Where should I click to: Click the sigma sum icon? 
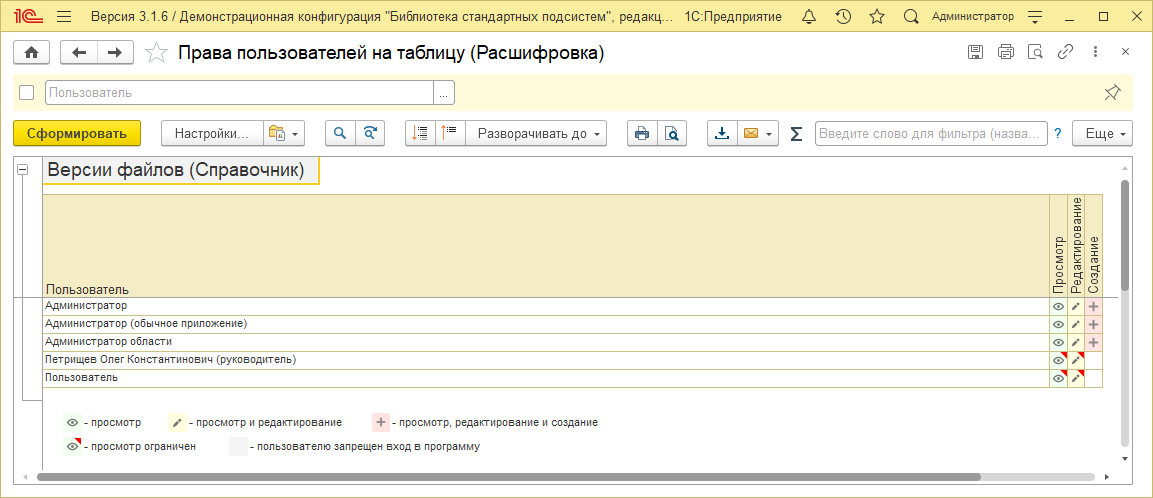tap(796, 134)
